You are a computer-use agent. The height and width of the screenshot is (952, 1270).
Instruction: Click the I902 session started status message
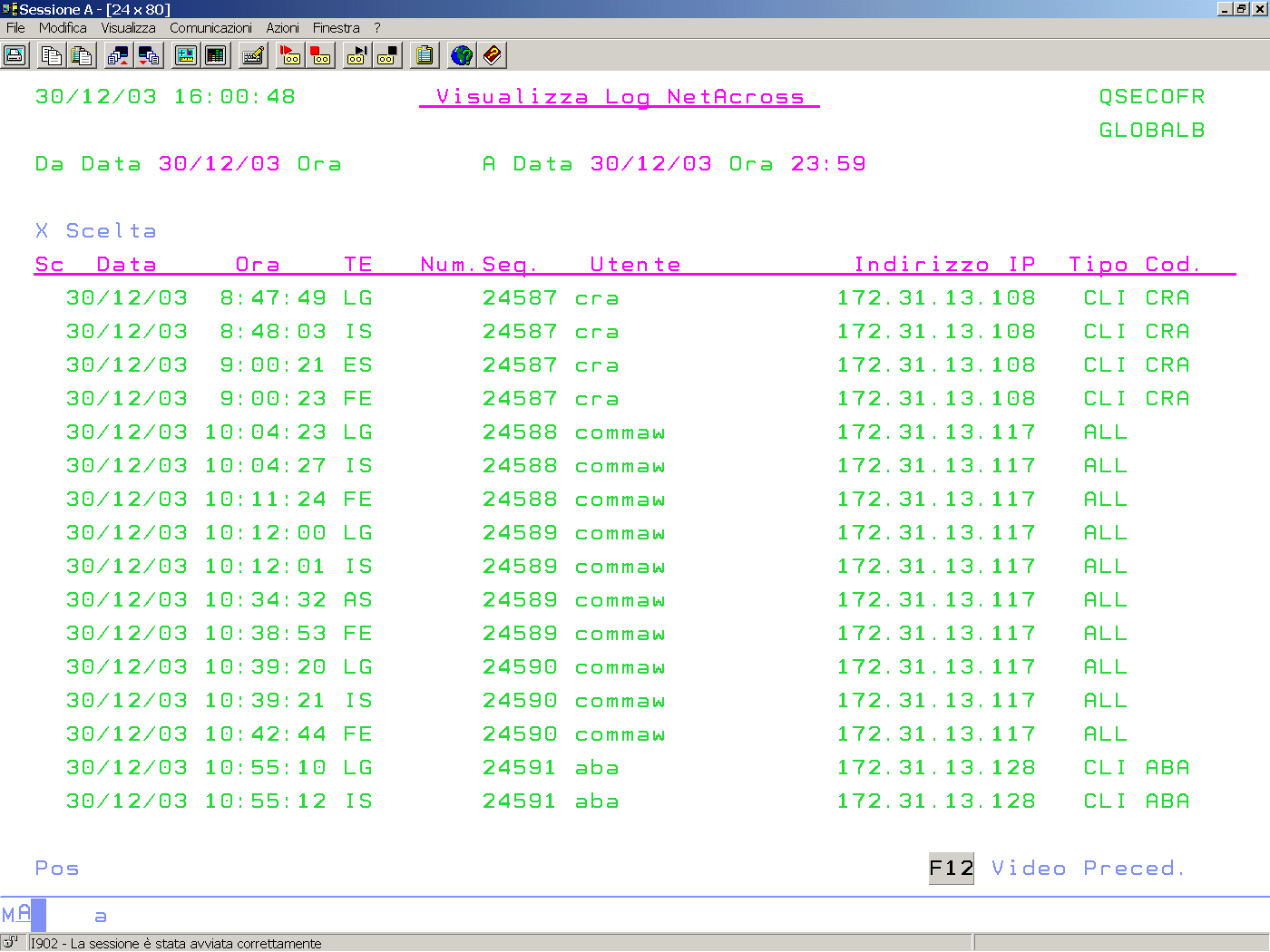[x=176, y=943]
